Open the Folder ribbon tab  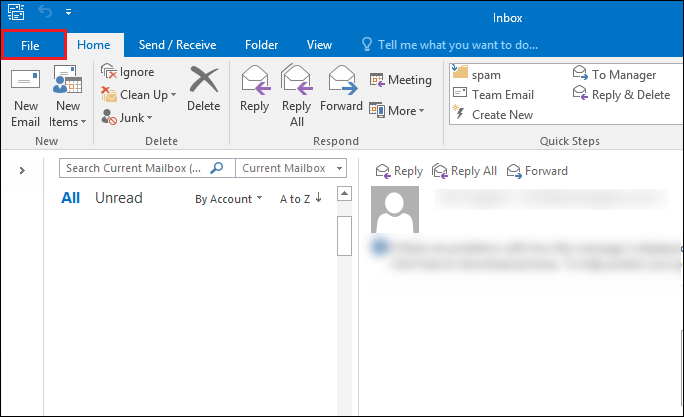point(261,45)
